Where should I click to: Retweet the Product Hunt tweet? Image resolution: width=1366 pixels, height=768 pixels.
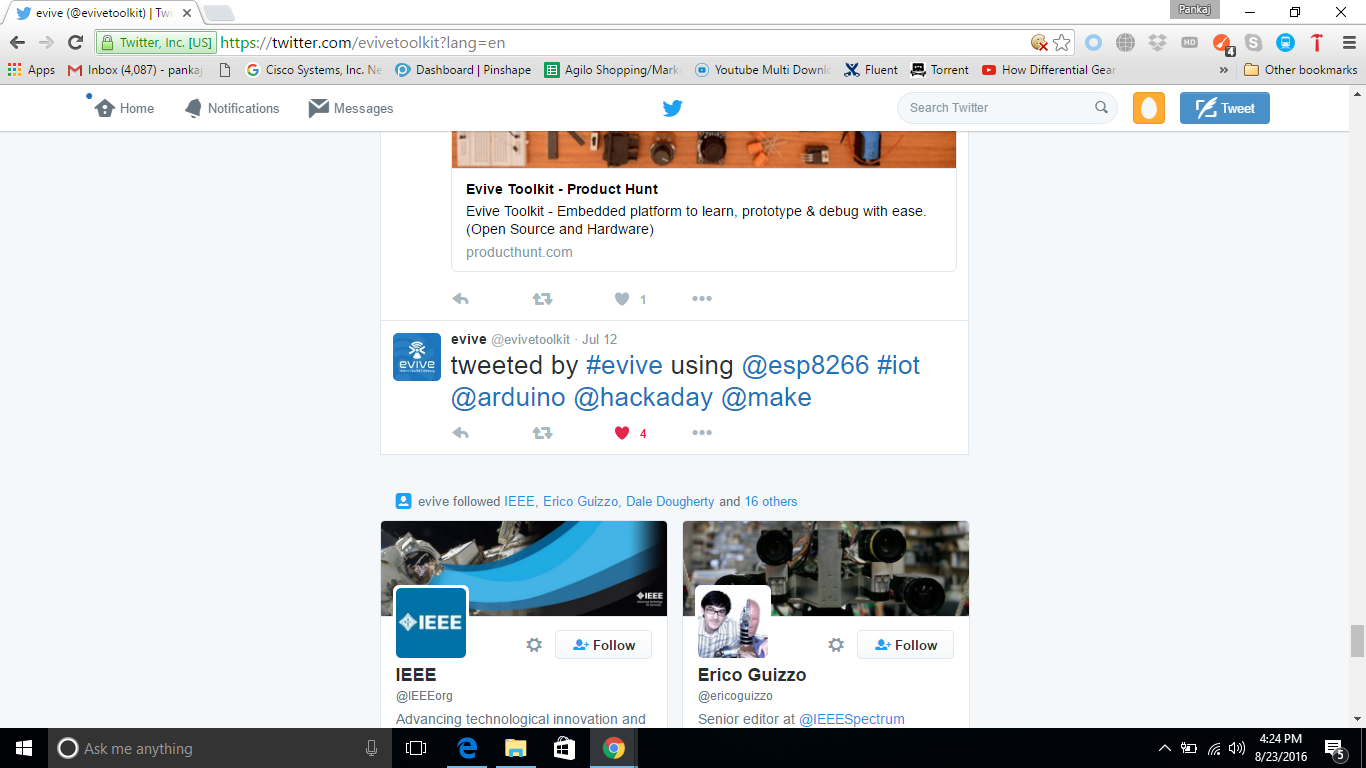coord(542,299)
